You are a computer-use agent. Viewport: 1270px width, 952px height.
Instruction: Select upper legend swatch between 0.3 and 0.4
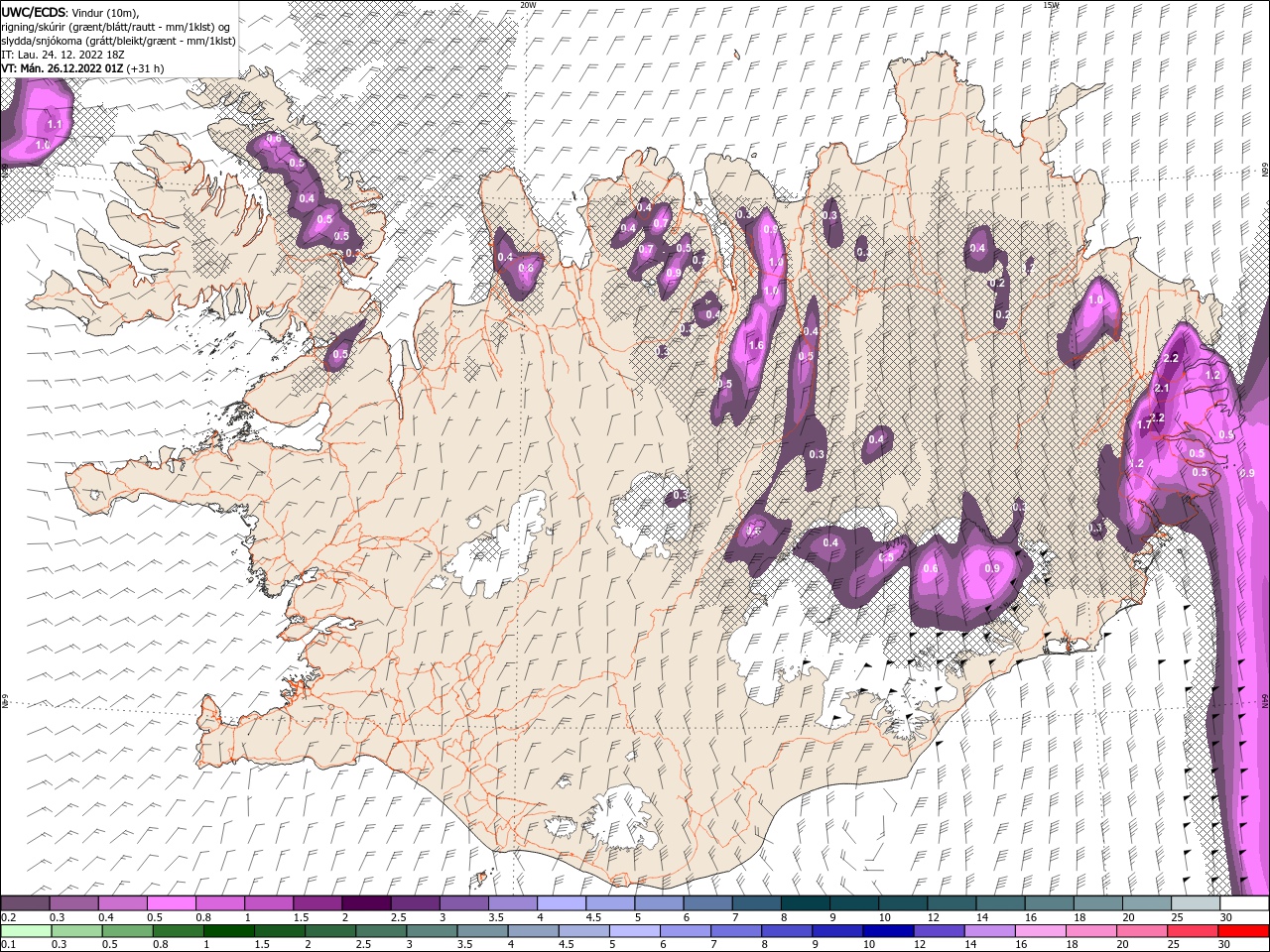pos(73,903)
